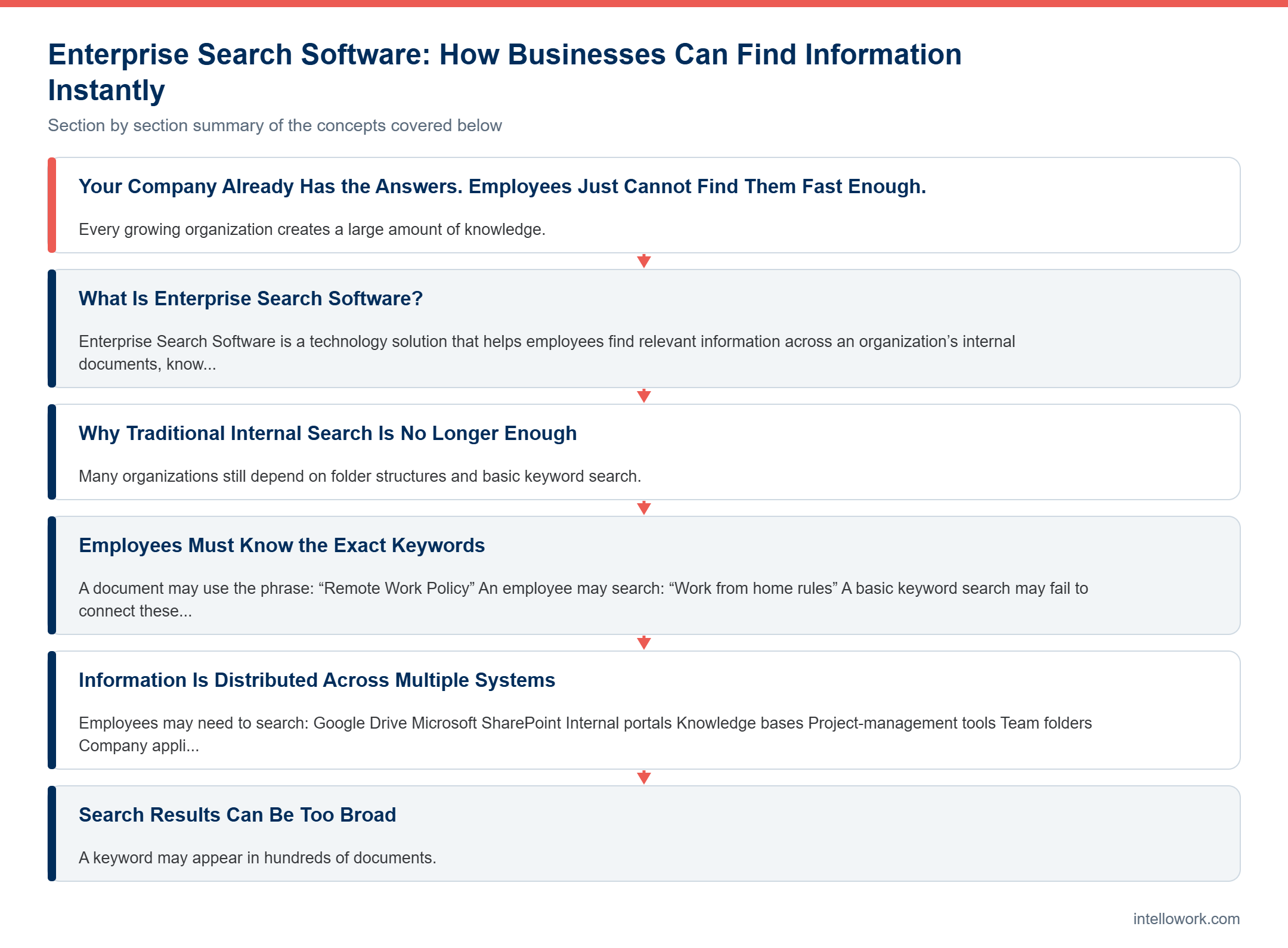Screen dimensions: 1288x948
Task: Select heading 'Why Traditional Internal Search Is No Longer Enough'
Action: pyautogui.click(x=327, y=433)
